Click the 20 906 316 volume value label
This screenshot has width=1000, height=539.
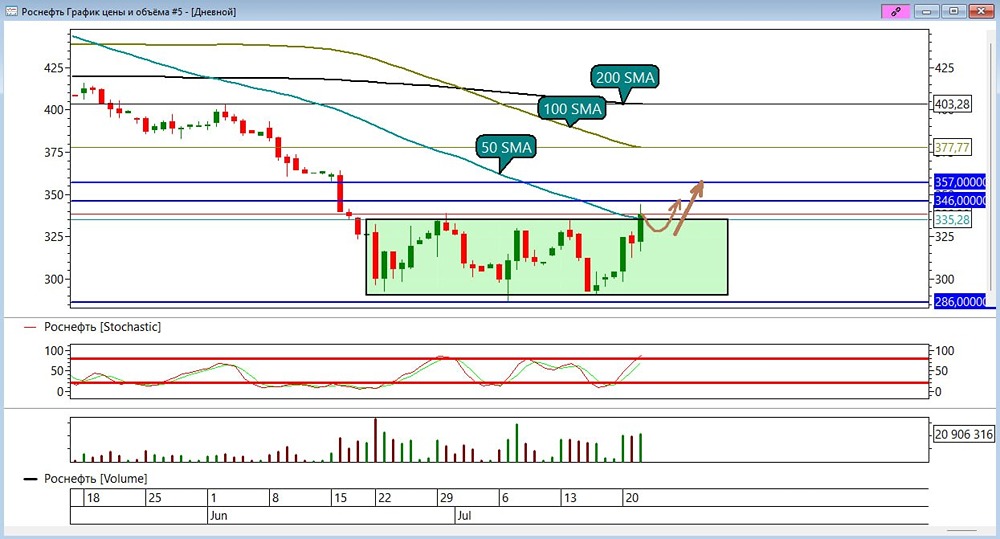pyautogui.click(x=964, y=435)
